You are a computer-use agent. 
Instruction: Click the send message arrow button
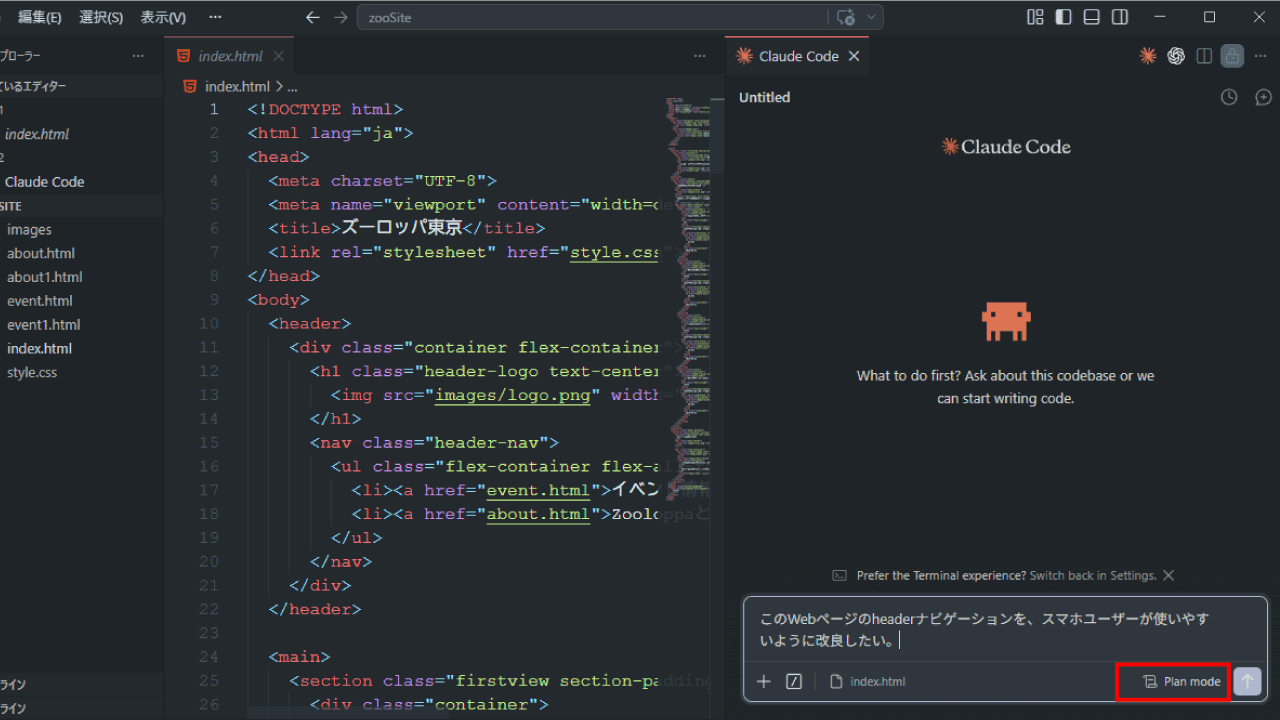(1247, 681)
